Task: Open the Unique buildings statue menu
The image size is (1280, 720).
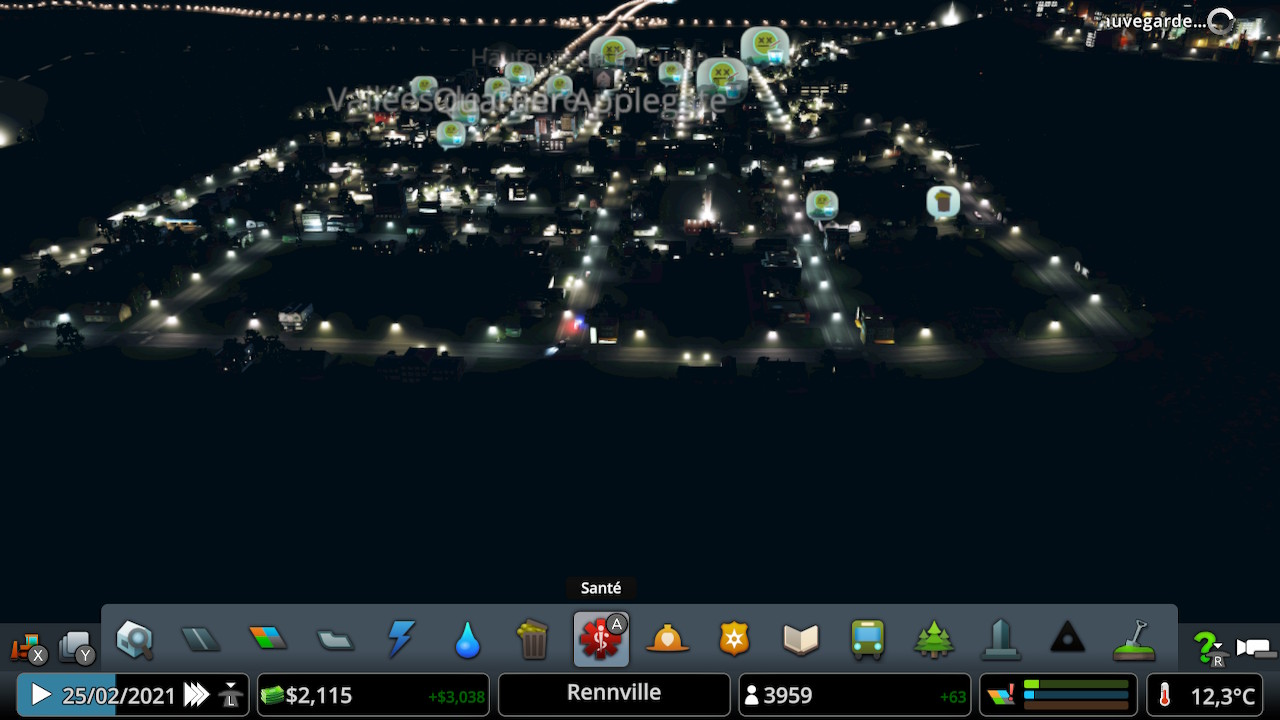Action: 1001,639
